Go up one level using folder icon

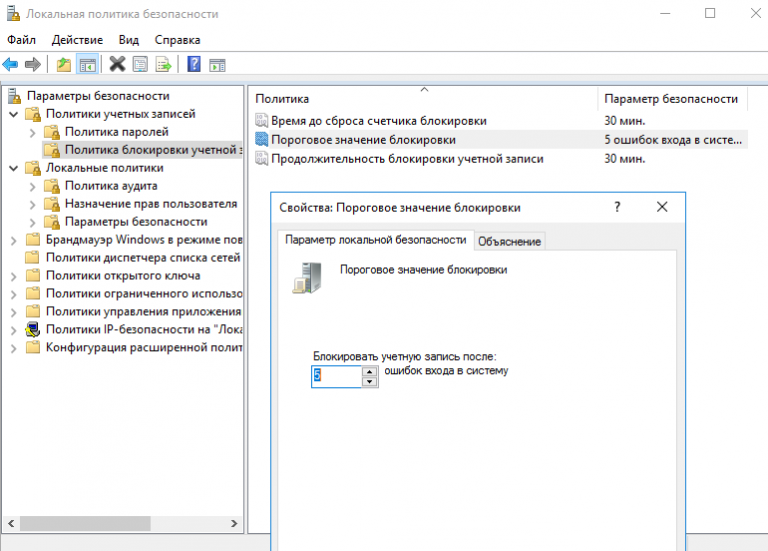[64, 65]
